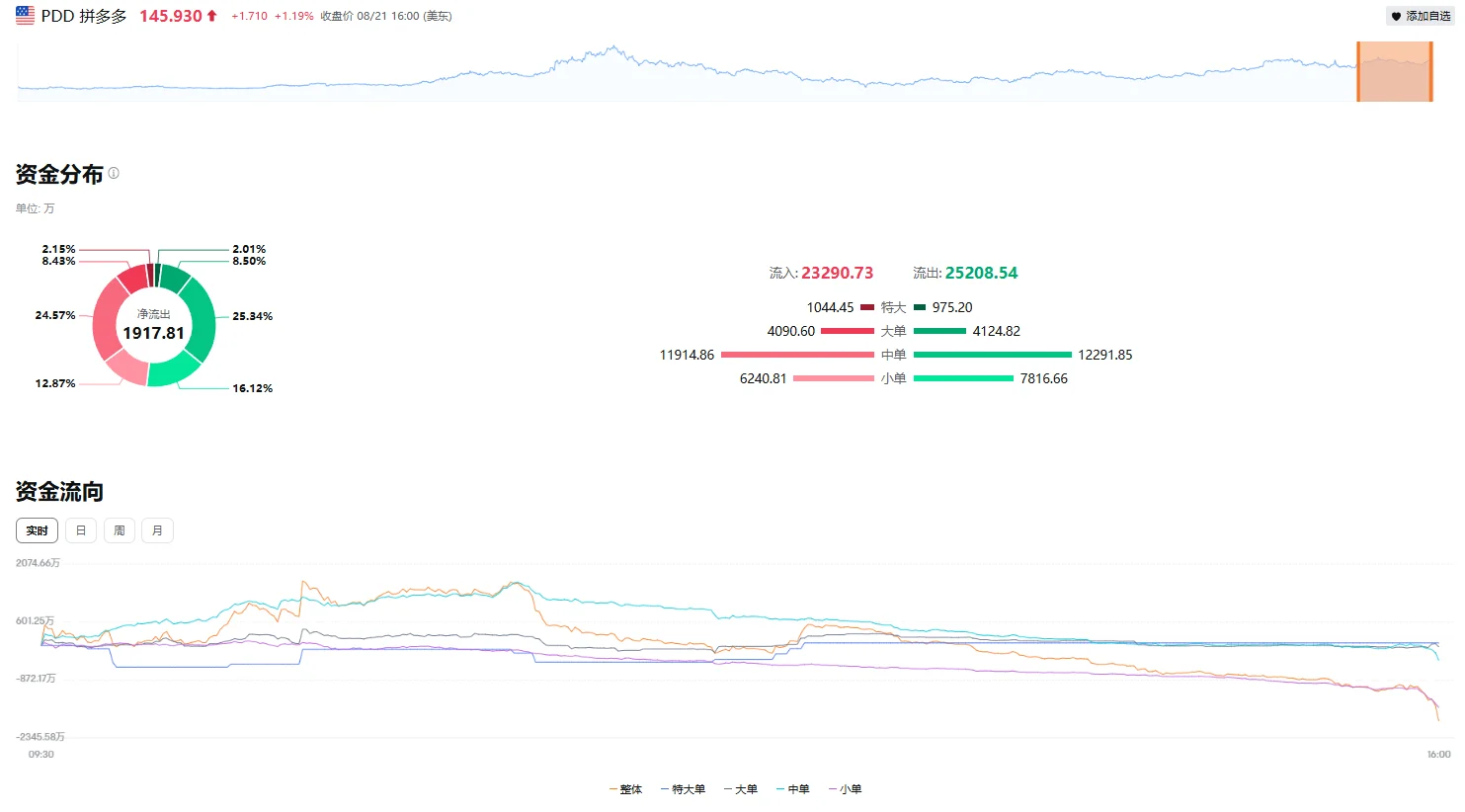Click the -2345.58万 axis label
Viewport: 1465px width, 812px height.
(x=41, y=737)
